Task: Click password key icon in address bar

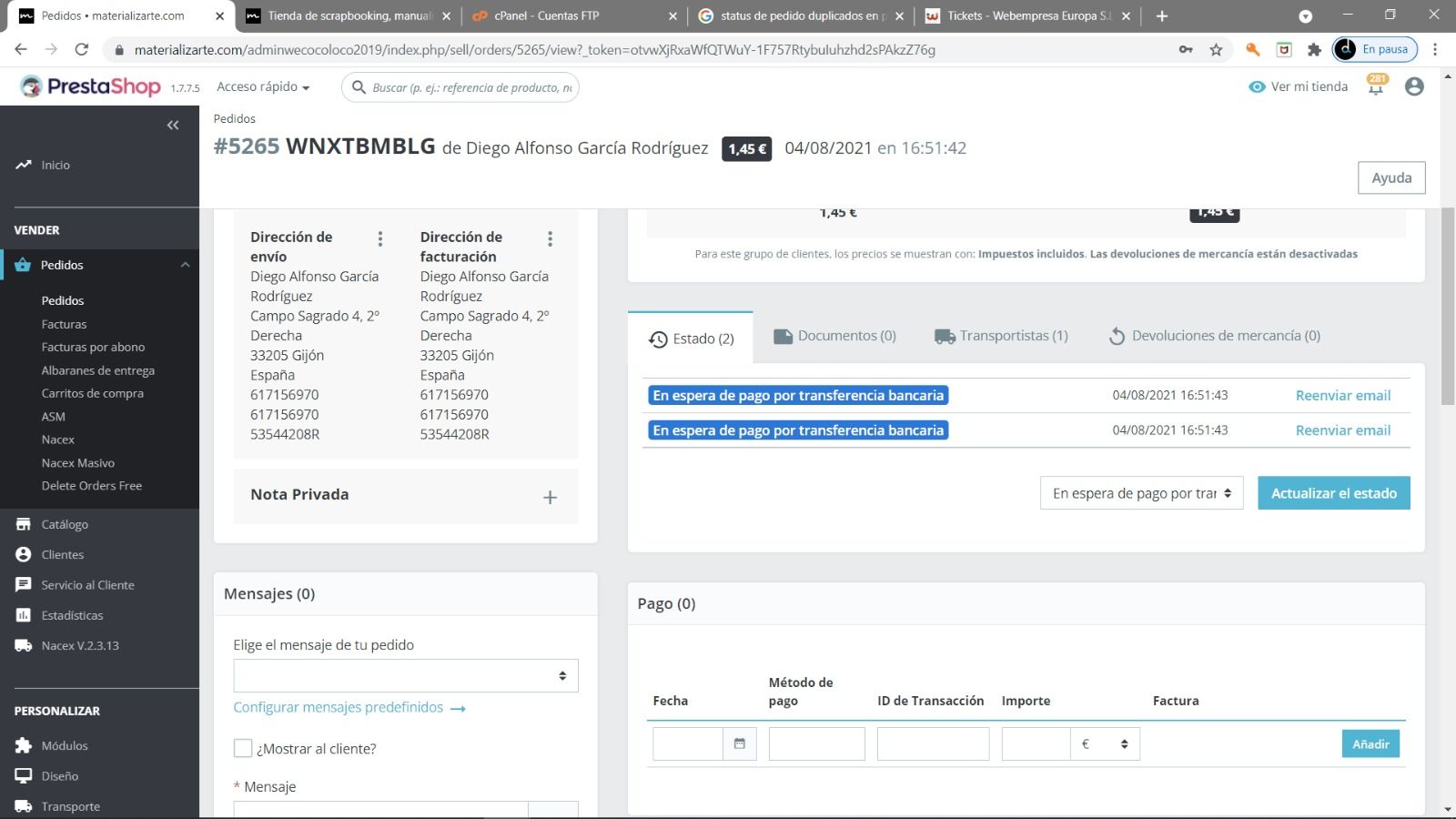Action: [1186, 49]
